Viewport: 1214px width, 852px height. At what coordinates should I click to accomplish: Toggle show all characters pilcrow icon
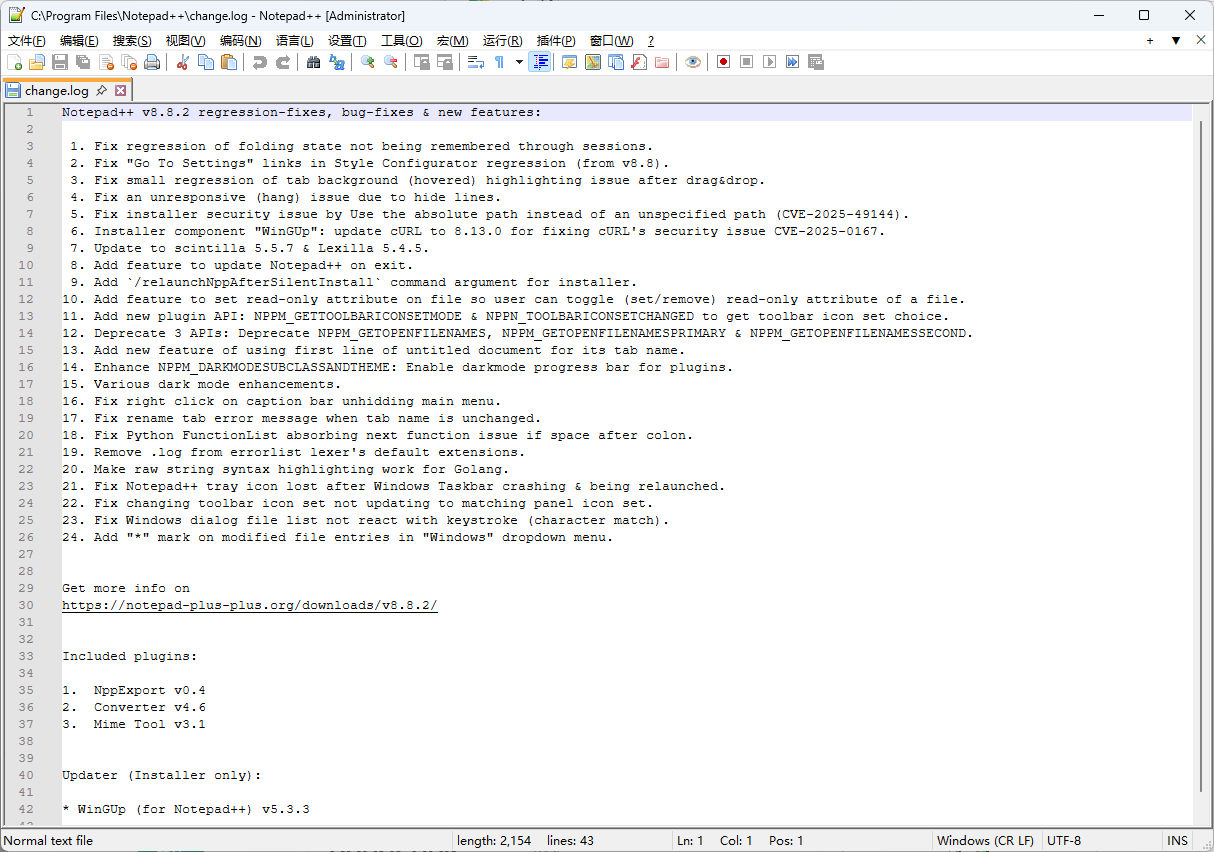(499, 62)
